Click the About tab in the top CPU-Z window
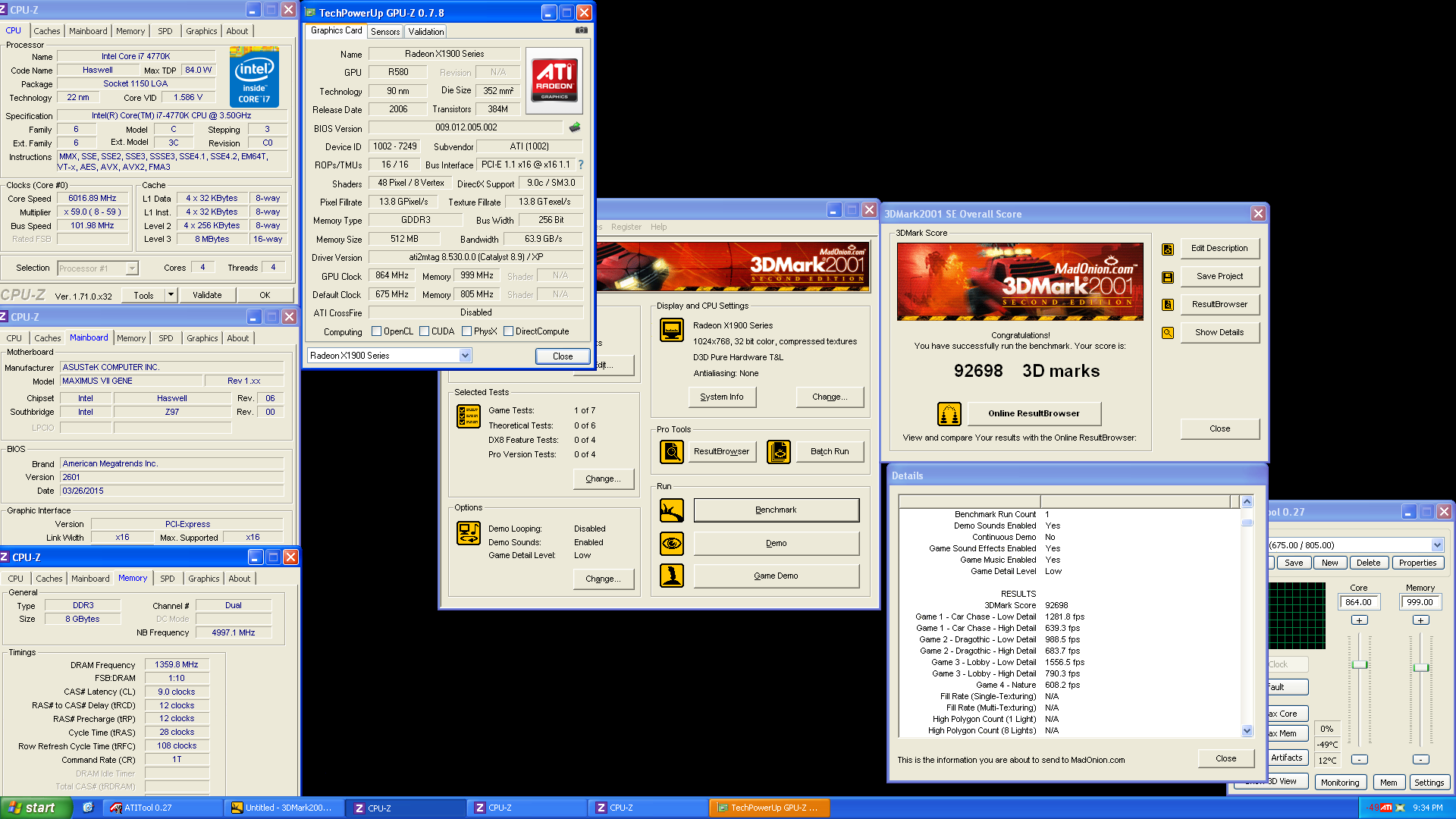This screenshot has height=819, width=1456. [x=237, y=31]
